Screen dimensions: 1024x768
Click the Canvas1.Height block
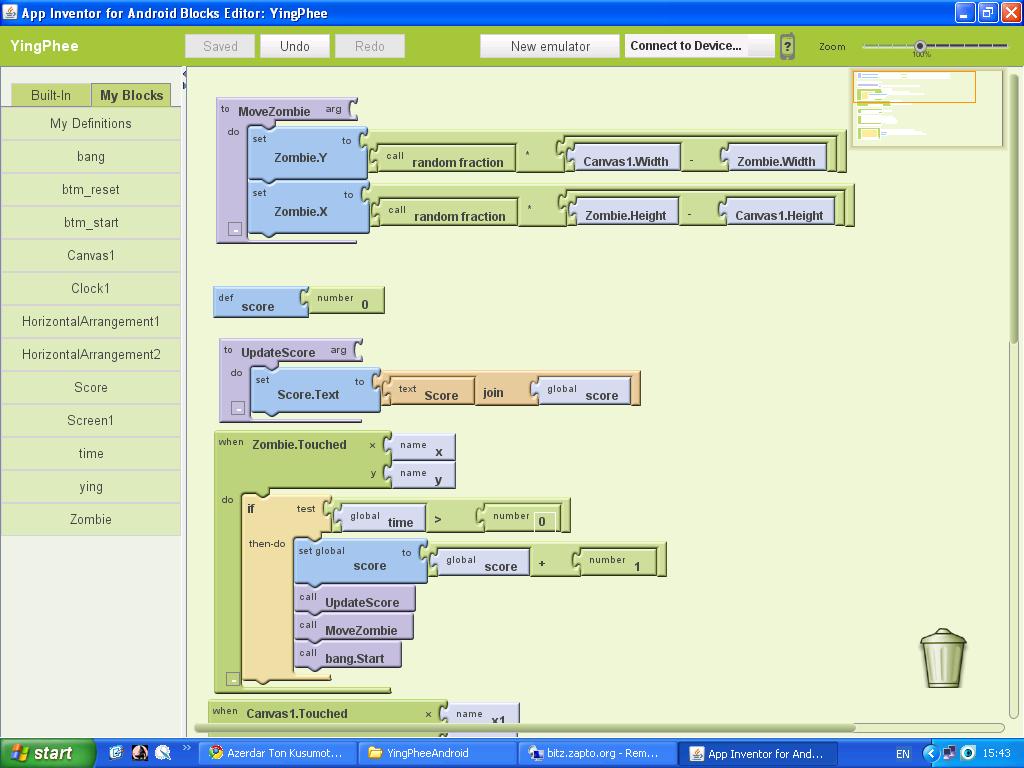pyautogui.click(x=777, y=212)
